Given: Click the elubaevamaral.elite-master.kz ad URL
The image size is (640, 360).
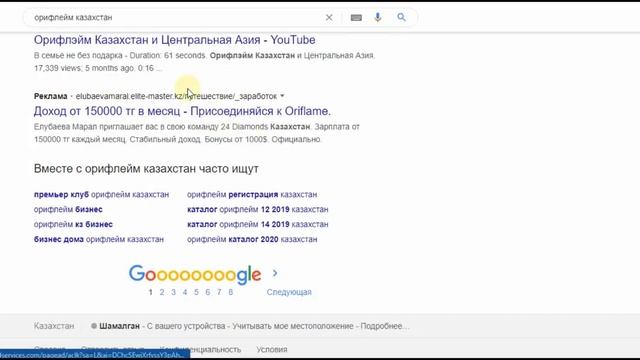Looking at the screenshot, I should pyautogui.click(x=176, y=96).
